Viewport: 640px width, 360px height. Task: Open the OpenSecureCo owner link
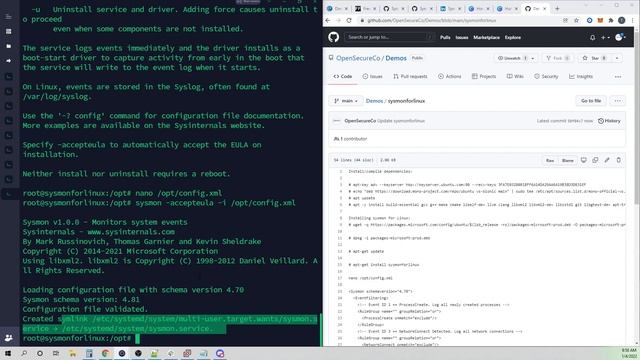[358, 58]
